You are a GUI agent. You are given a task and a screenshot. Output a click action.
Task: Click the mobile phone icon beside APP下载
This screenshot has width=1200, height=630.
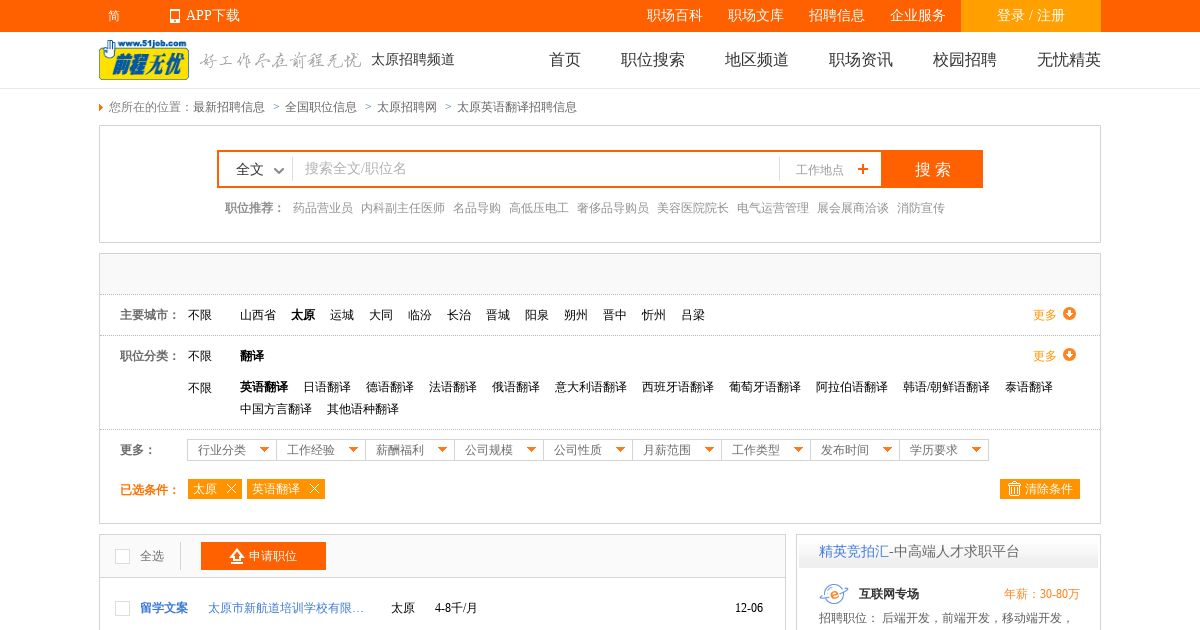175,16
